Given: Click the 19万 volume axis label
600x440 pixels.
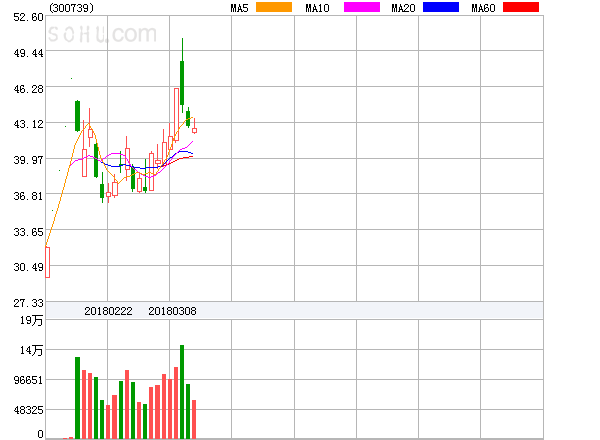Looking at the screenshot, I should [32, 320].
